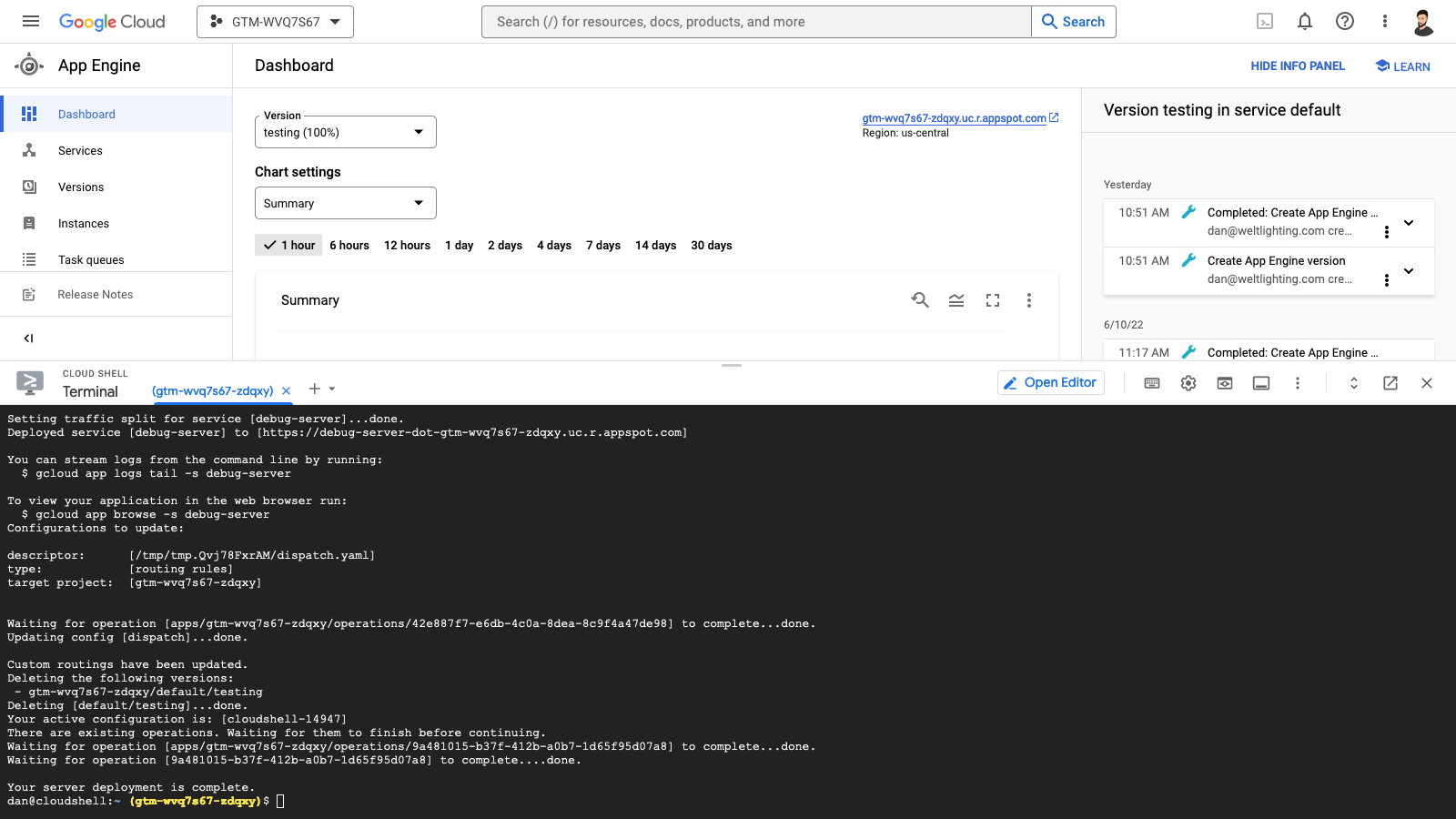Click the Cloud Shell panel resize handle
The image size is (1456, 819).
coord(732,365)
